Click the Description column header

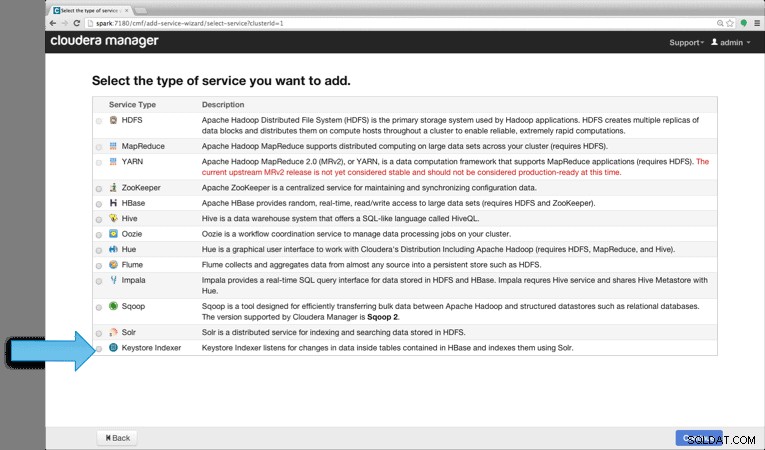point(223,104)
